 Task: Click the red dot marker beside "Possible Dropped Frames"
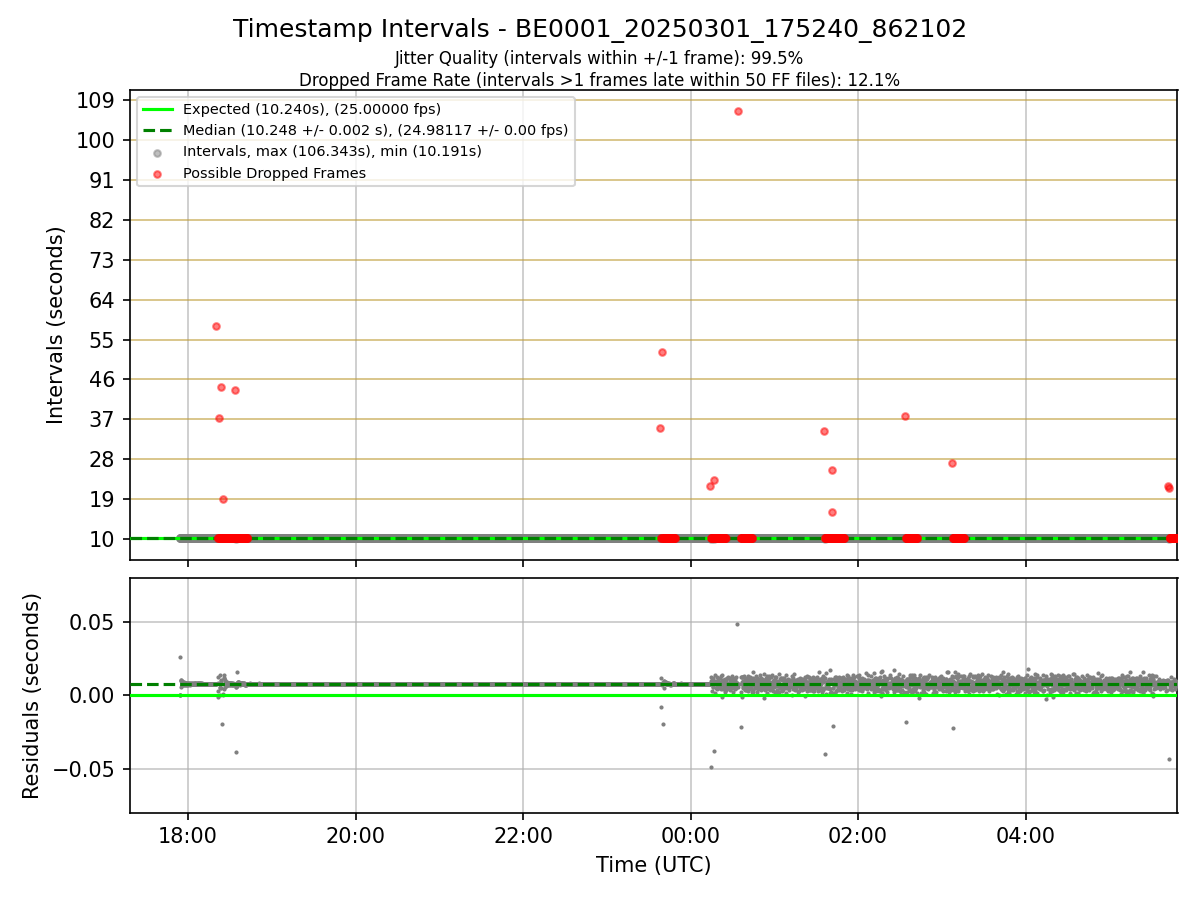click(157, 173)
